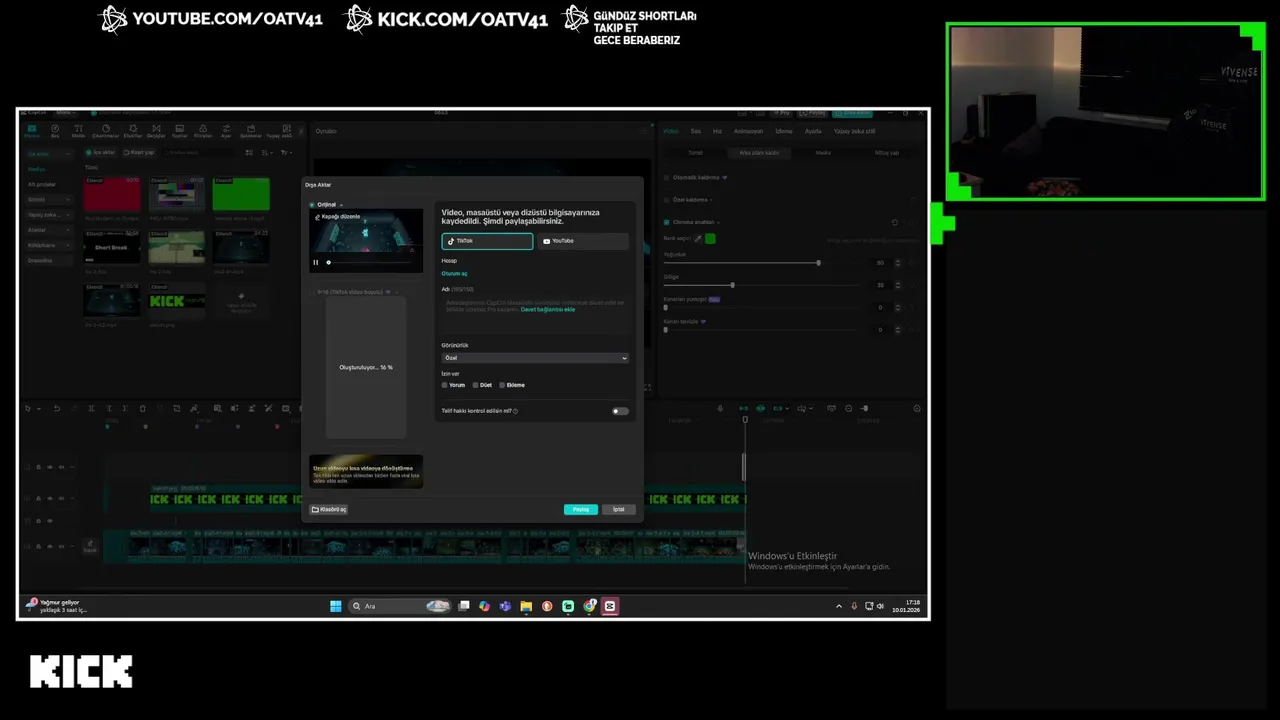Image resolution: width=1280 pixels, height=720 pixels.
Task: Switch to the Temel sub-tab
Action: coord(695,153)
